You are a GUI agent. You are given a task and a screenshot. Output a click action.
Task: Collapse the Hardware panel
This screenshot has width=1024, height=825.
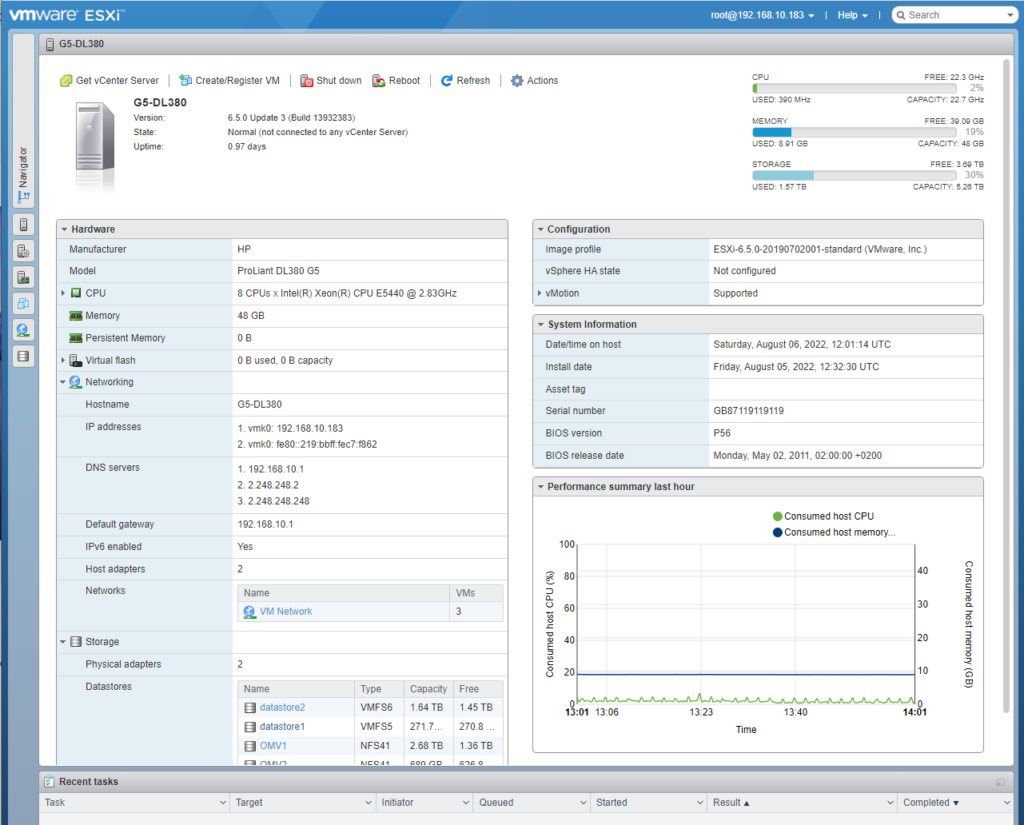pos(64,229)
